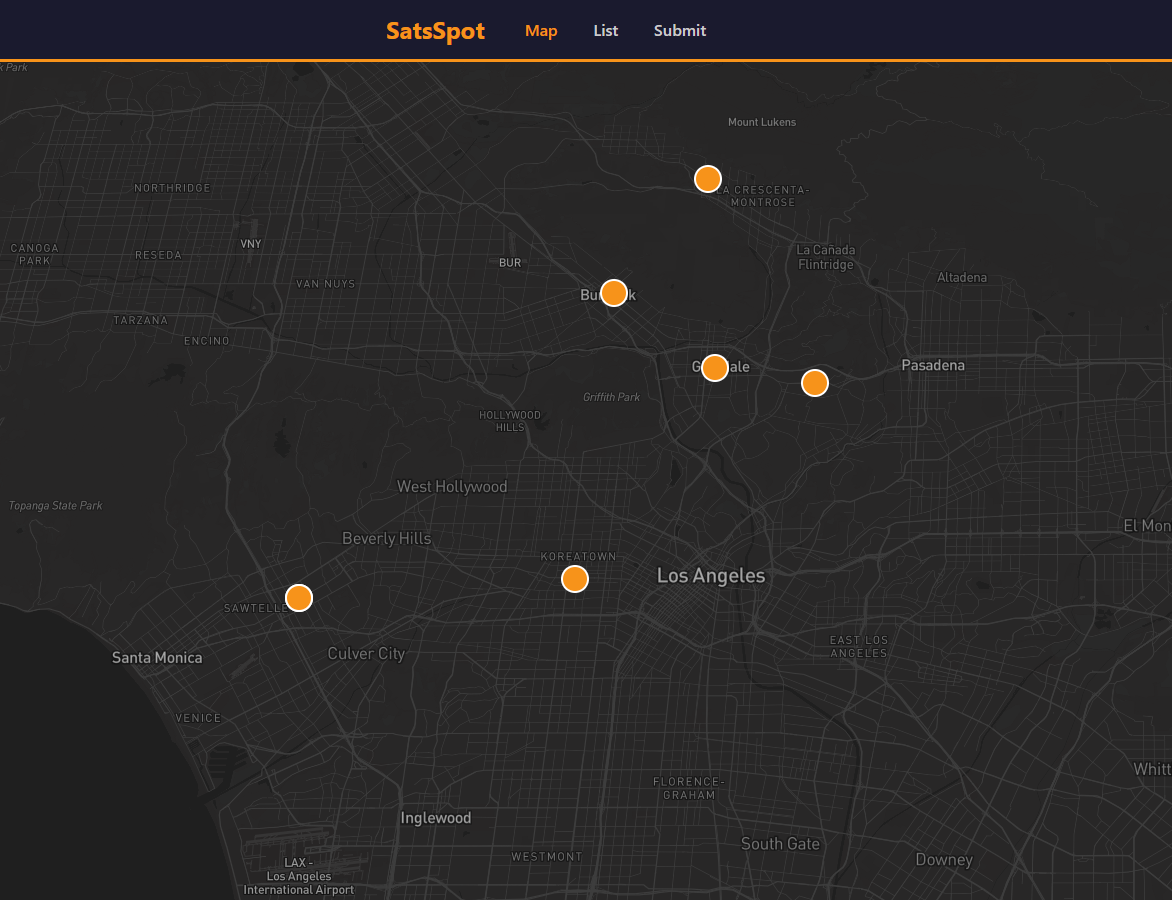This screenshot has height=900, width=1172.
Task: Click the Inglewood map label
Action: tap(436, 818)
